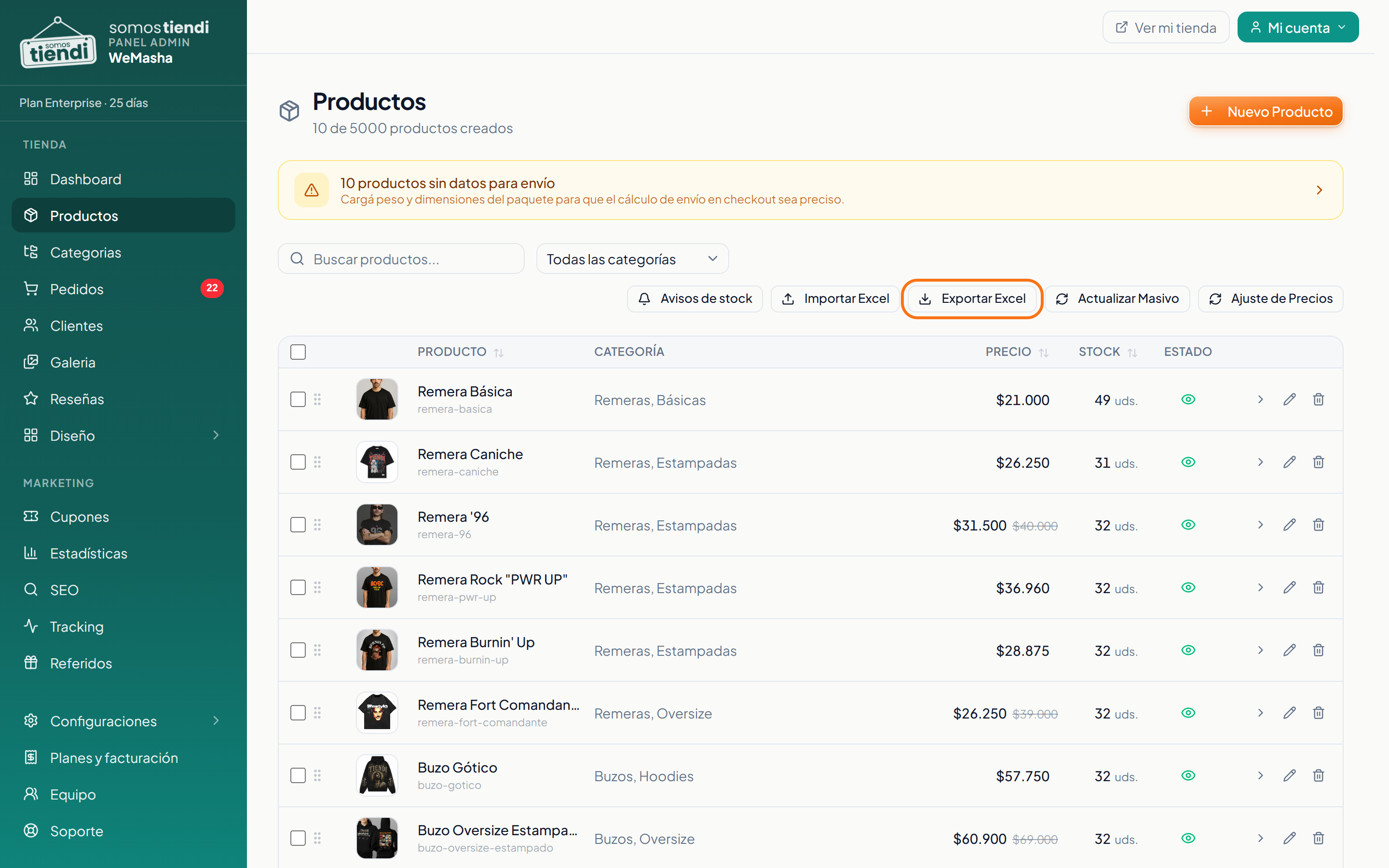Viewport: 1389px width, 868px height.
Task: Open Pedidos section in sidebar
Action: pos(123,289)
